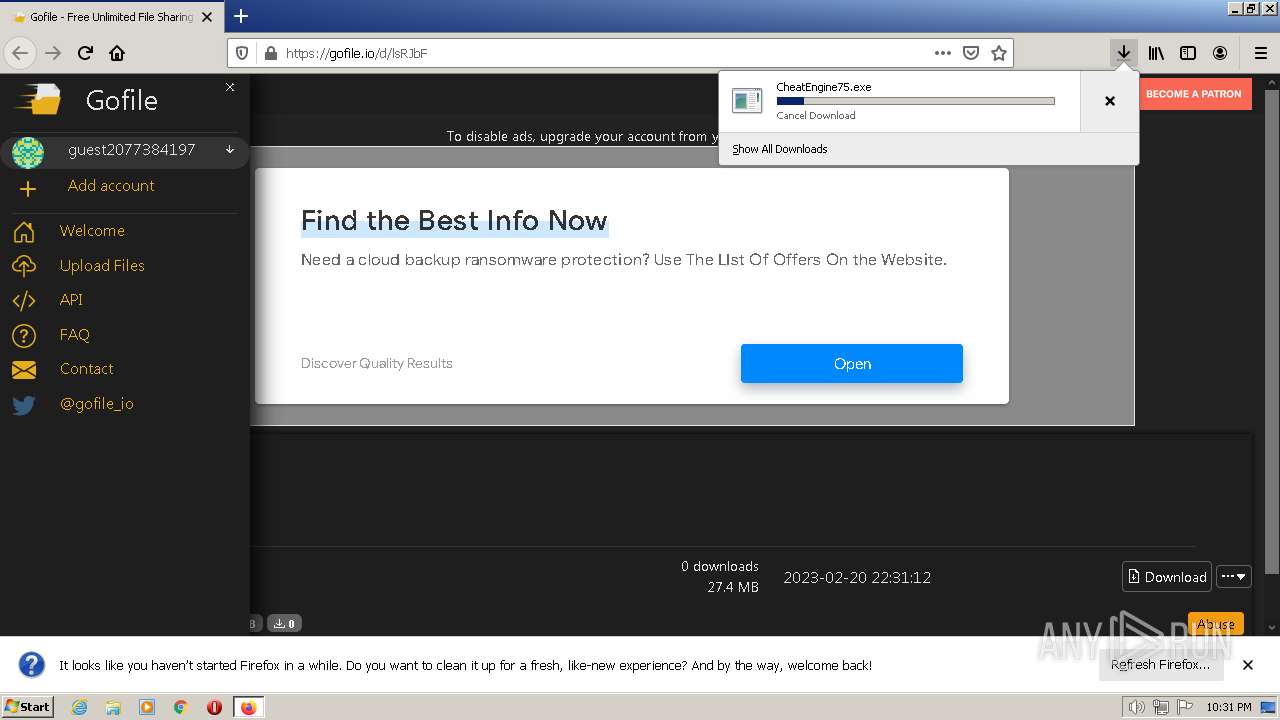Open the FAQ page
1280x720 pixels.
[75, 335]
